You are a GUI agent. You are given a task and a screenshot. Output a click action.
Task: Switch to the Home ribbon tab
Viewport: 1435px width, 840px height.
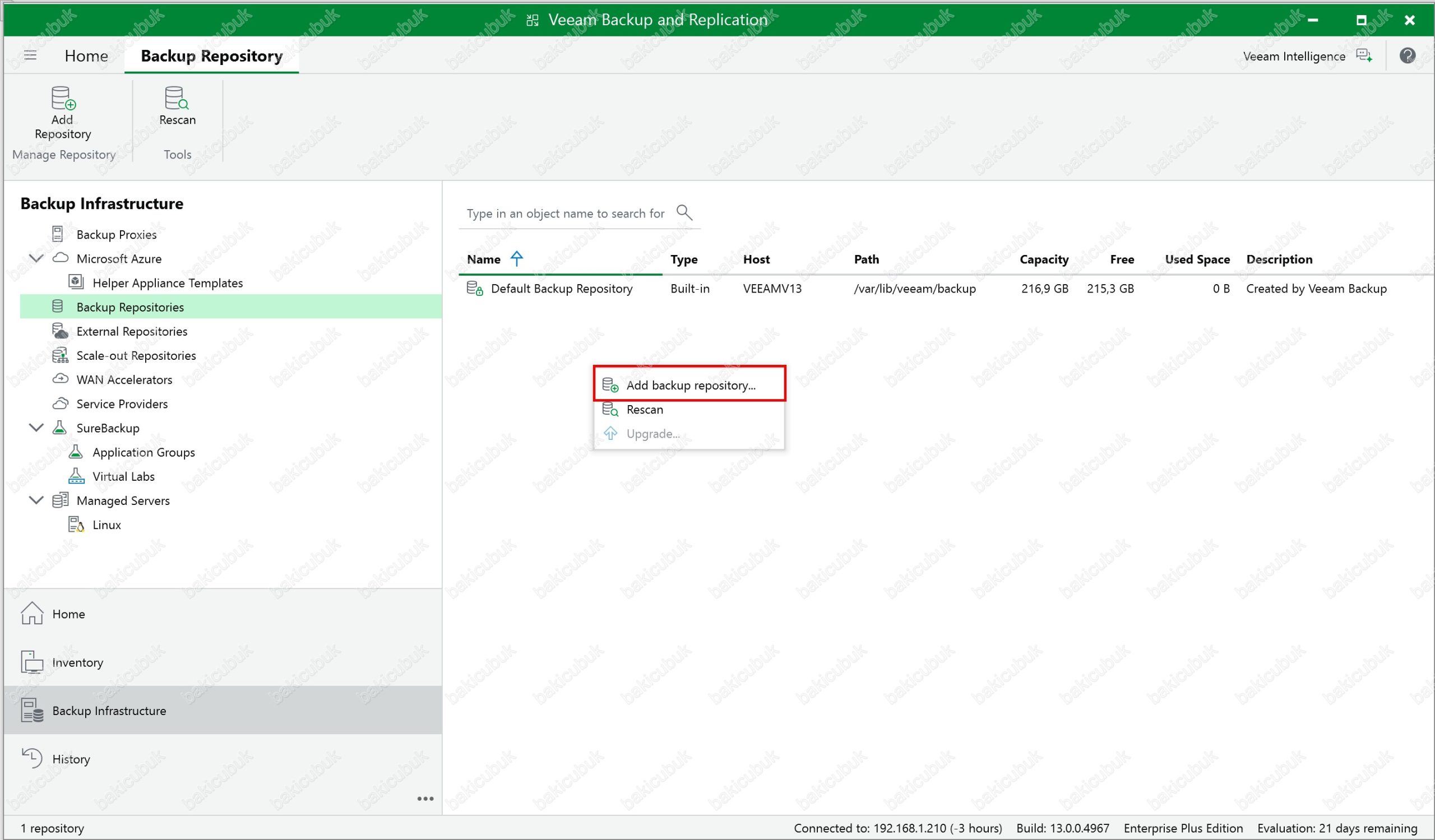point(86,56)
